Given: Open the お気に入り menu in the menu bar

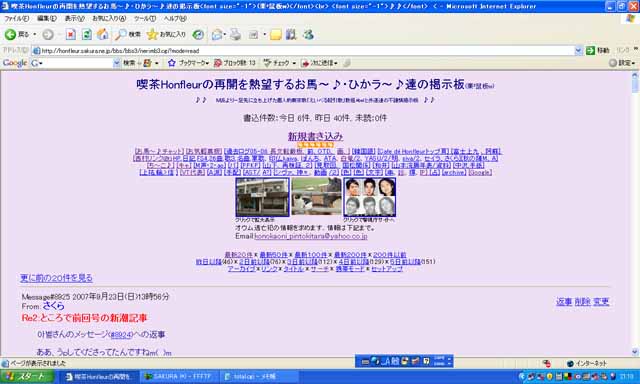Looking at the screenshot, I should [109, 19].
